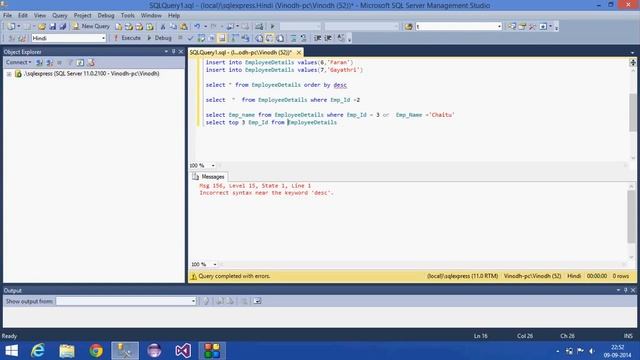
Task: Close the SQLQuery1.sql tab
Action: 299,53
